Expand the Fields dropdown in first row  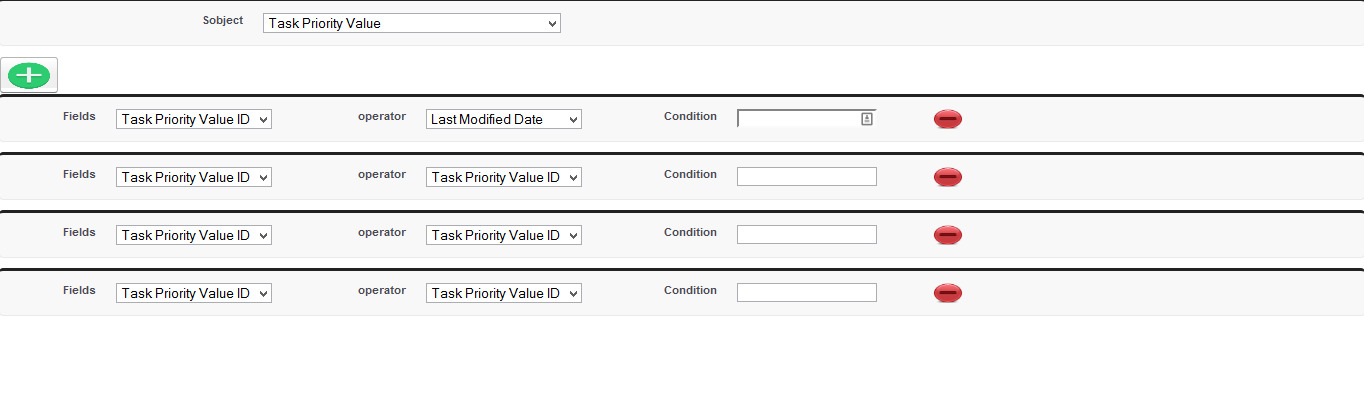pyautogui.click(x=193, y=119)
